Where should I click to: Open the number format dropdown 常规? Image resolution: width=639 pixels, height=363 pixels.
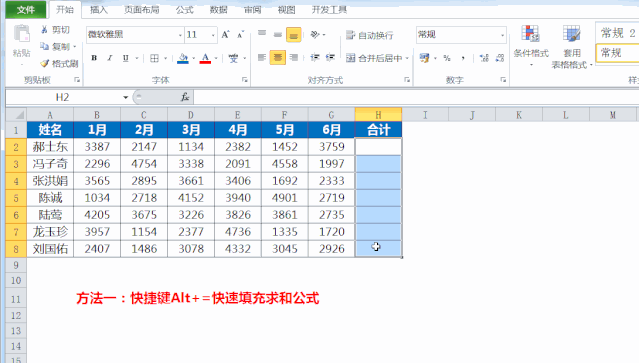pyautogui.click(x=502, y=35)
